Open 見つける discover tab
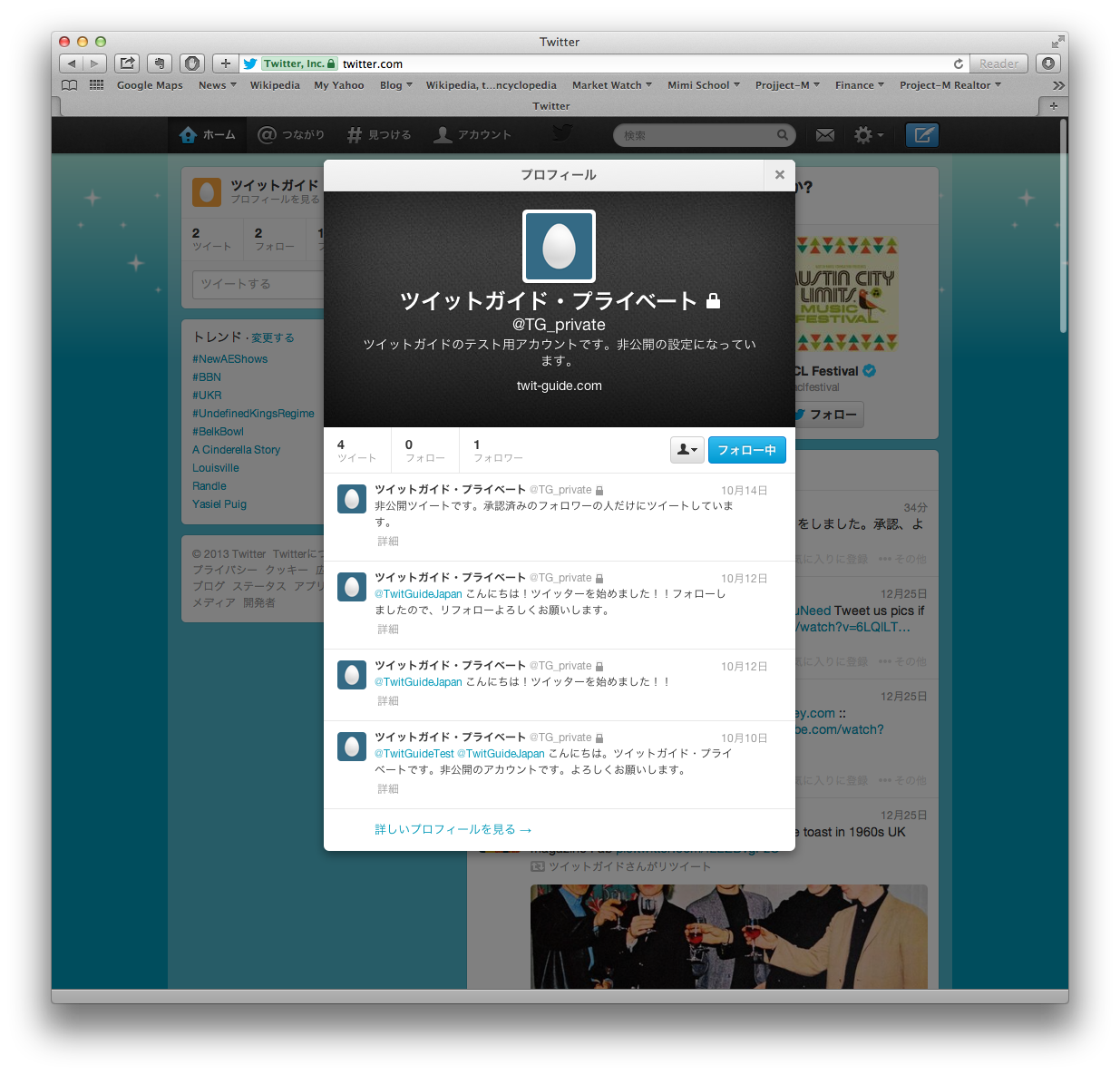Viewport: 1120px width, 1075px height. click(379, 135)
